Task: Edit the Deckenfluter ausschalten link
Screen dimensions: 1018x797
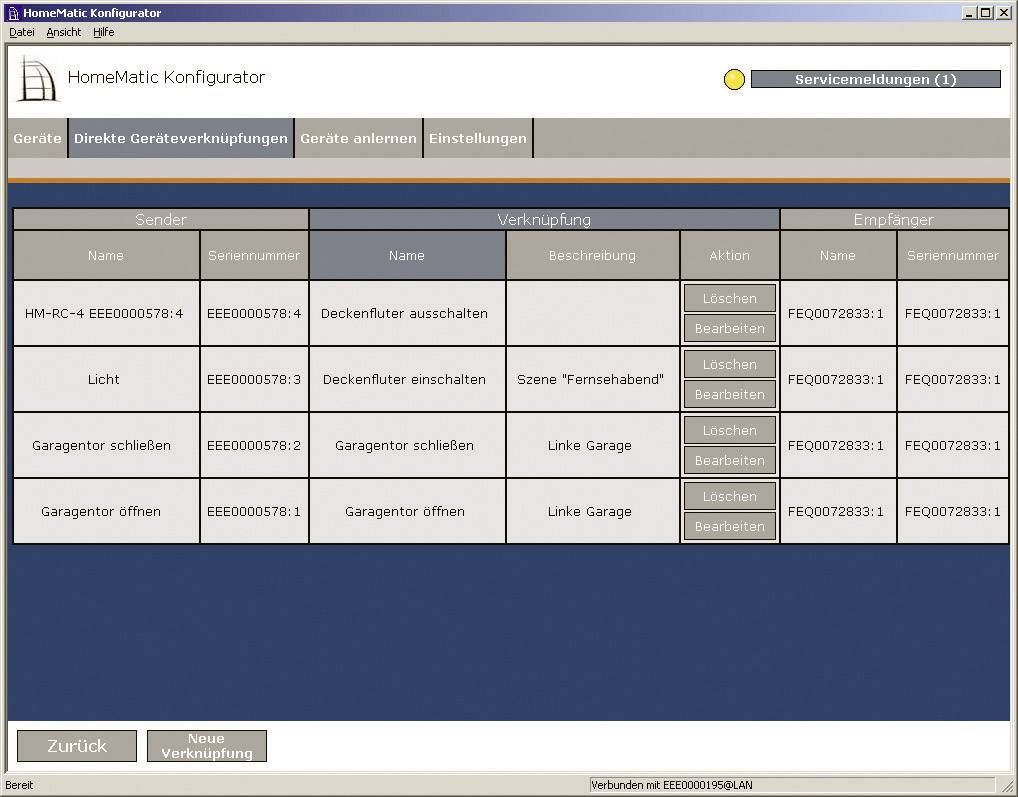Action: tap(729, 328)
